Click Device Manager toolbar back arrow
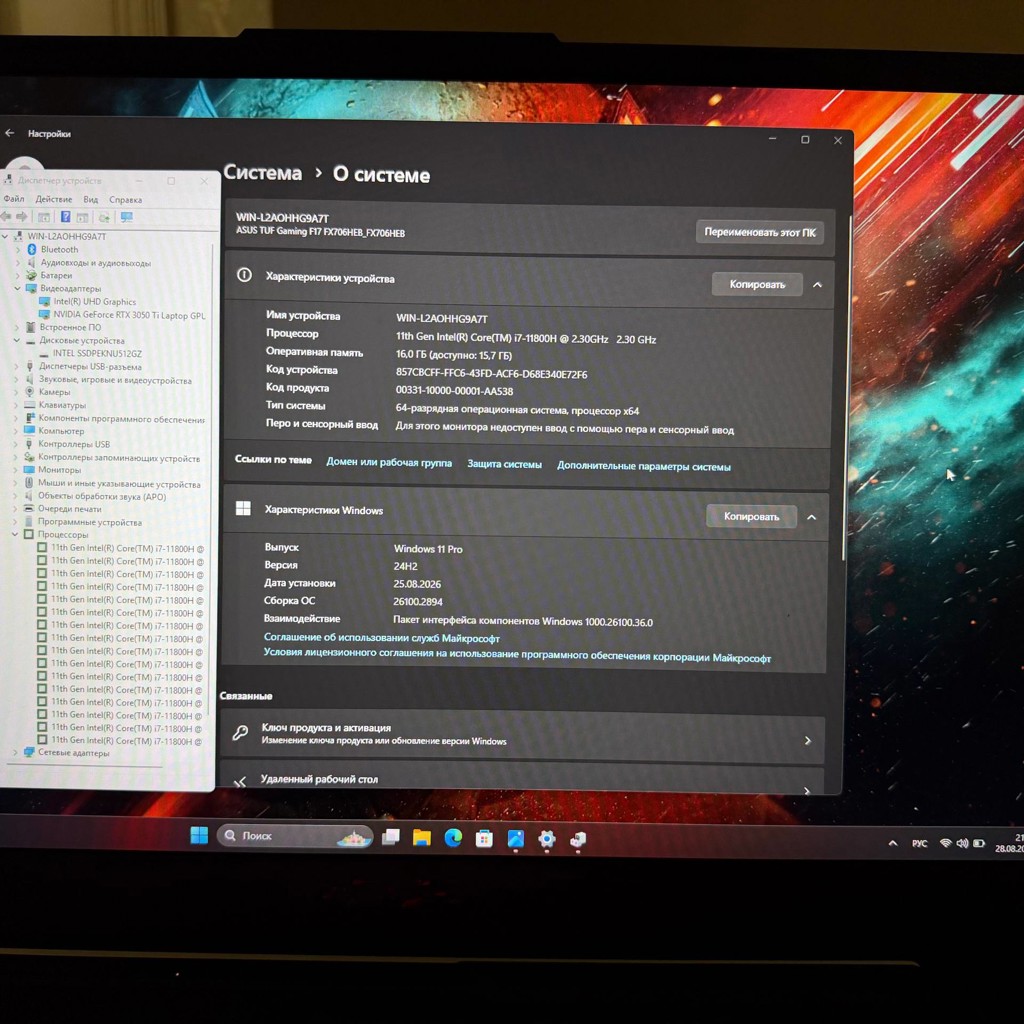This screenshot has height=1024, width=1024. [x=6, y=216]
